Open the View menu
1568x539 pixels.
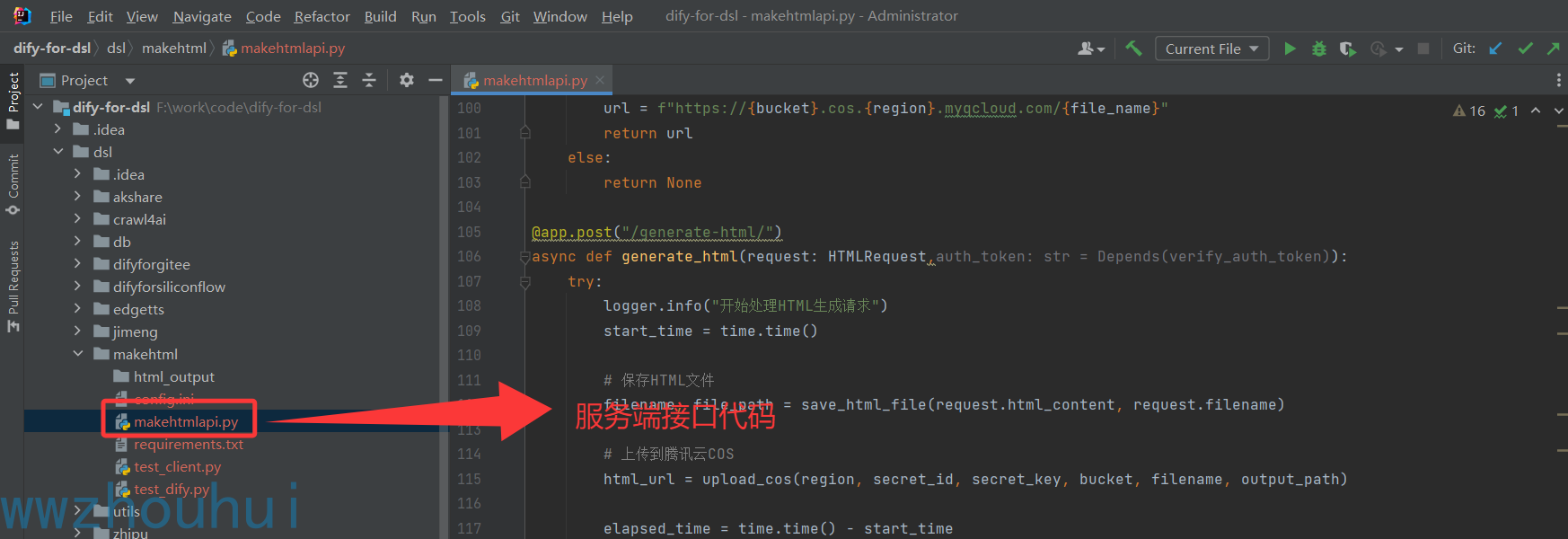coord(142,16)
